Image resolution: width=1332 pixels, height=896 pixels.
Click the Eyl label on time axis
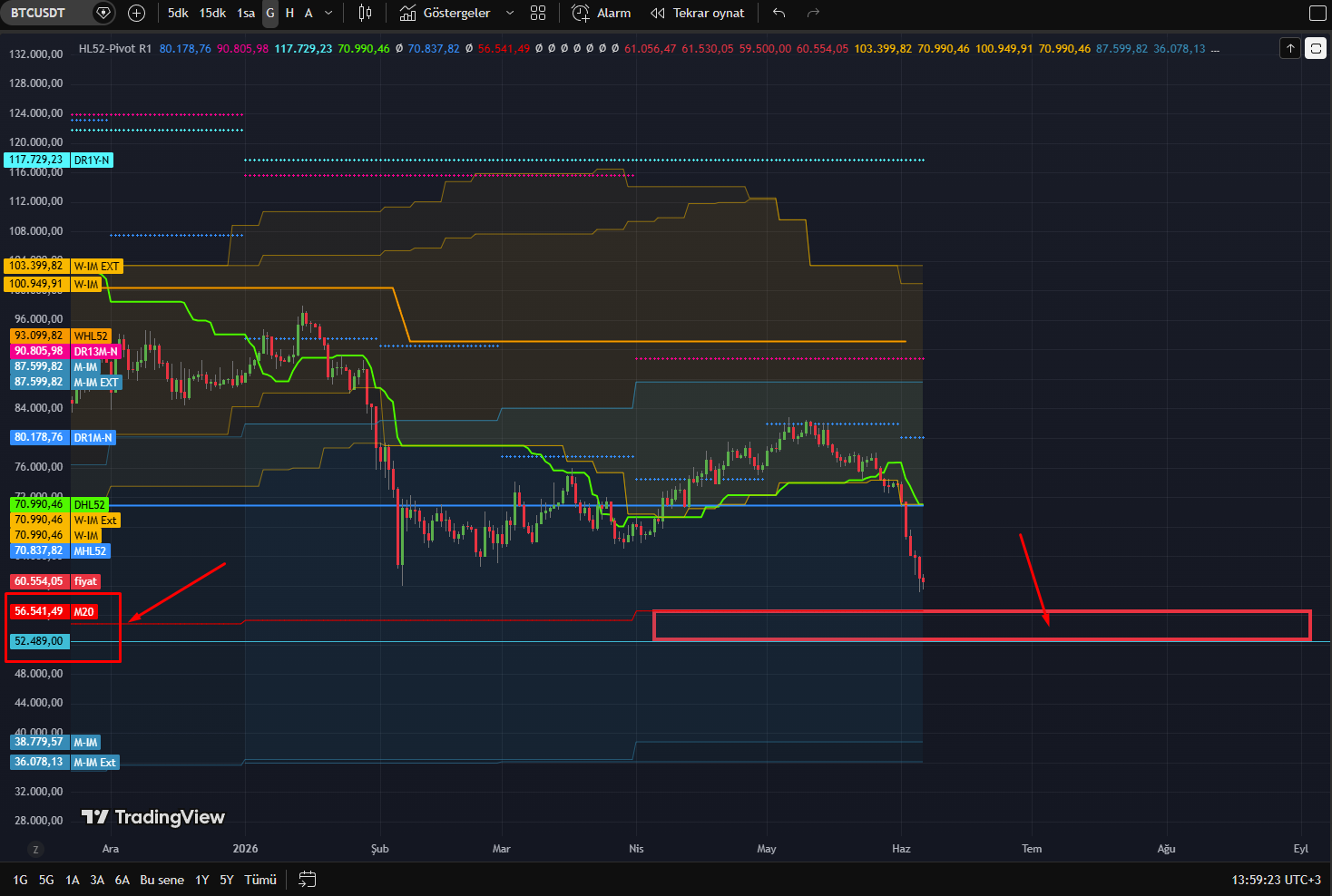point(1301,849)
